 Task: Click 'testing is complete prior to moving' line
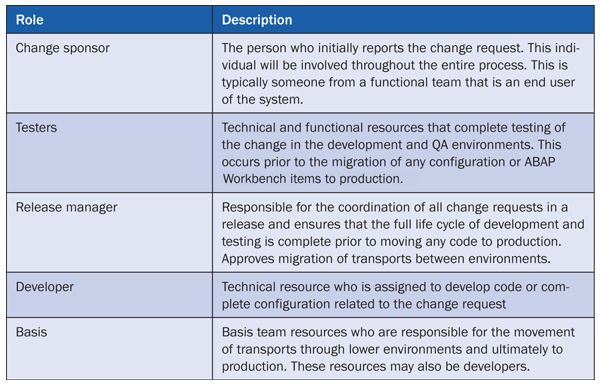click(340, 241)
